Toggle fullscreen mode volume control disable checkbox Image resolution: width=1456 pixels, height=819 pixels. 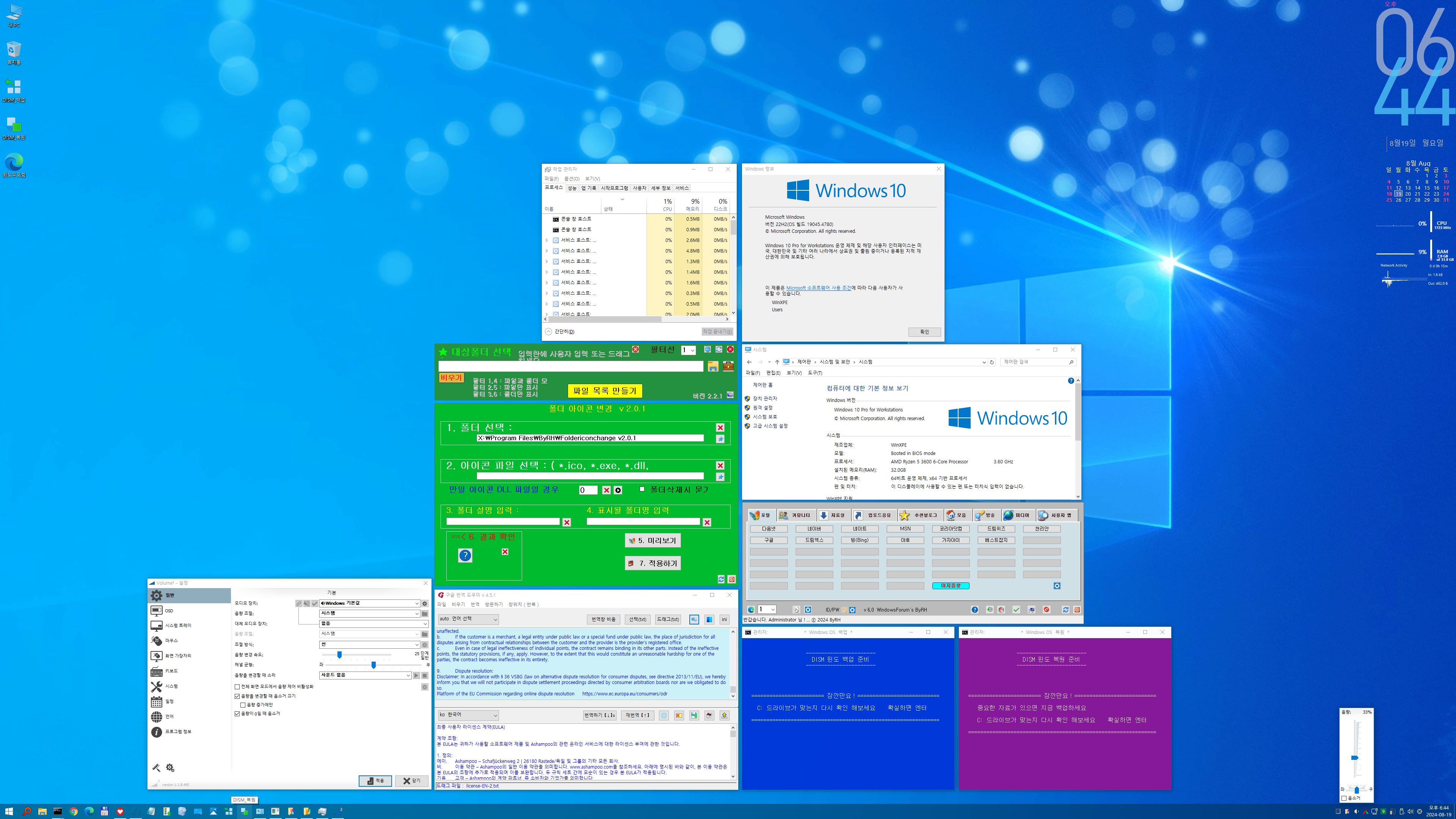pos(237,686)
